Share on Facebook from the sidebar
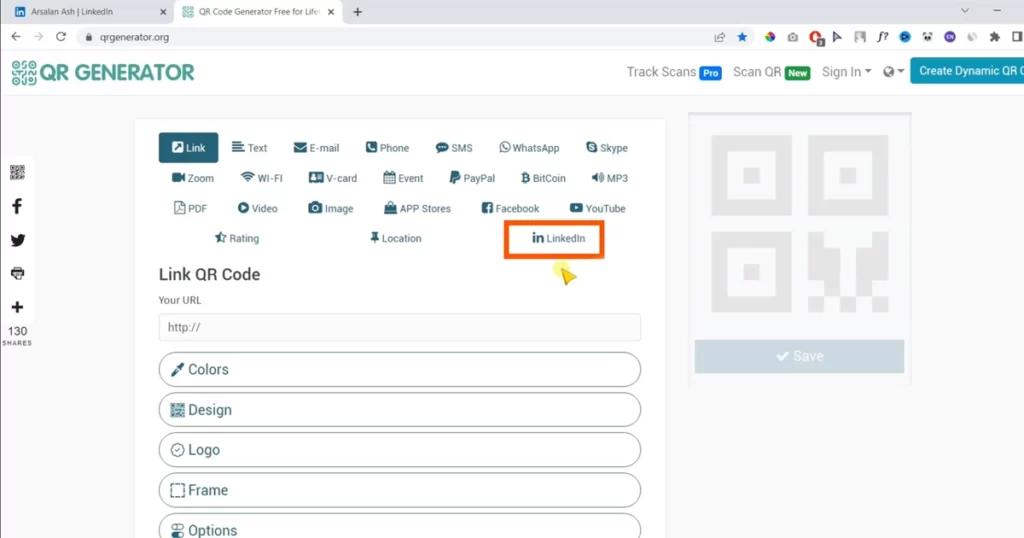The image size is (1024, 538). (17, 206)
